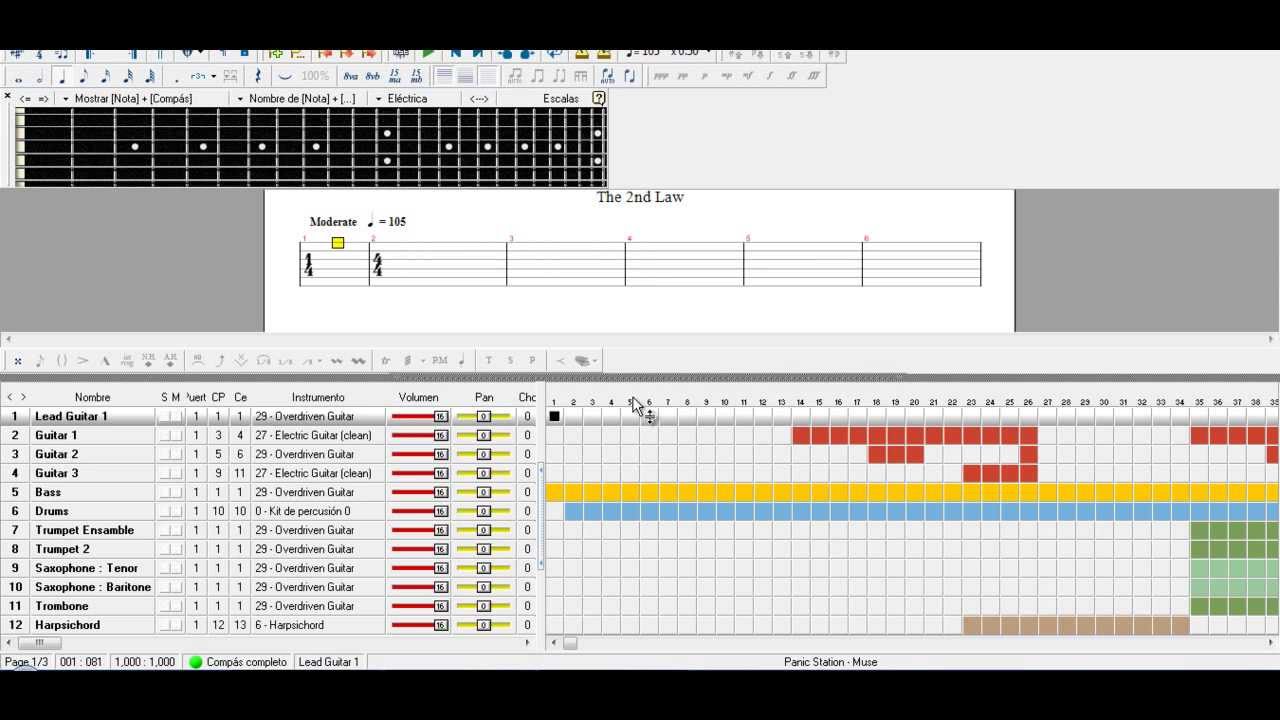Set dynamic to ppp
Image resolution: width=1280 pixels, height=720 pixels.
pos(661,76)
